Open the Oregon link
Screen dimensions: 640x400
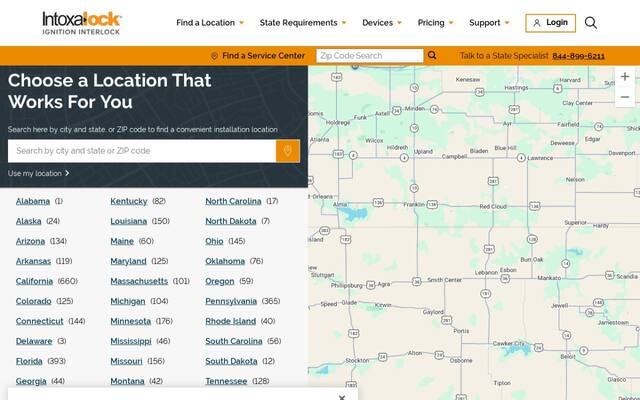[x=220, y=281]
